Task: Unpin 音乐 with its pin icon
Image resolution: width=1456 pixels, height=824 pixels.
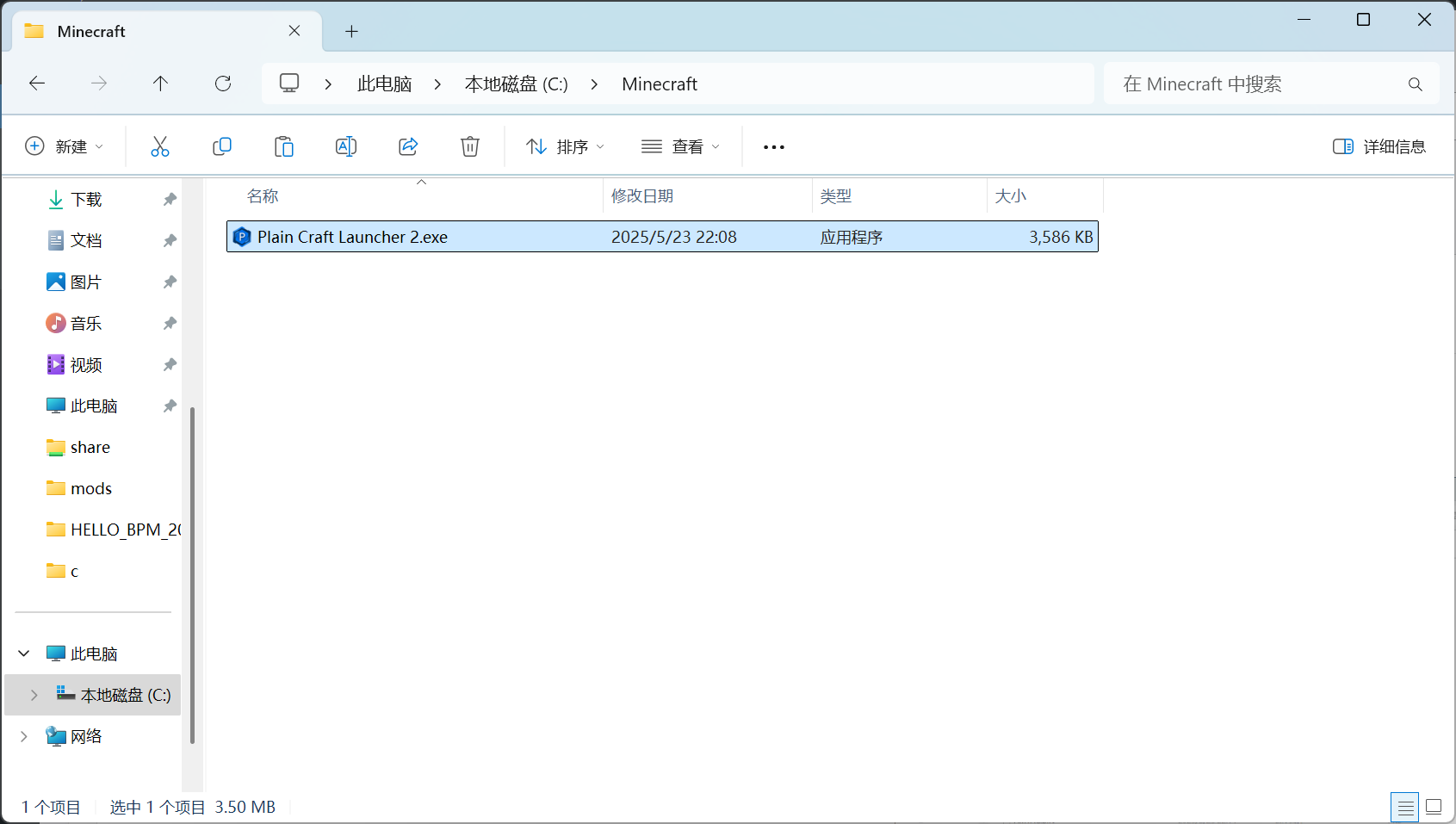Action: 170,324
